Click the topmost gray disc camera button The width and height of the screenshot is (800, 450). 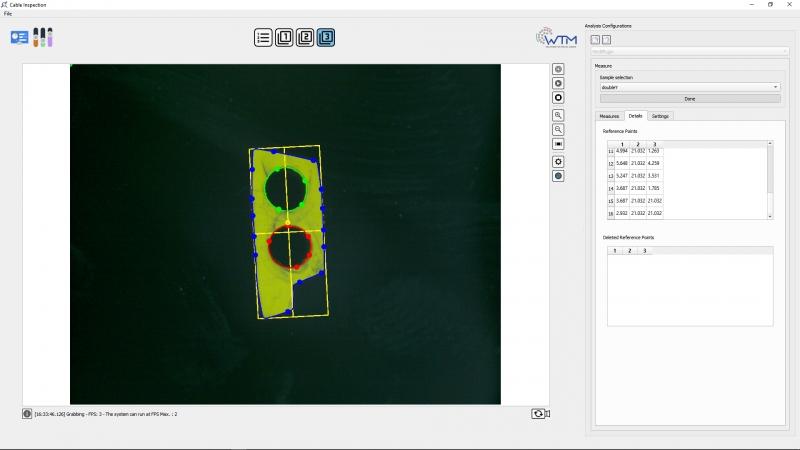click(558, 69)
